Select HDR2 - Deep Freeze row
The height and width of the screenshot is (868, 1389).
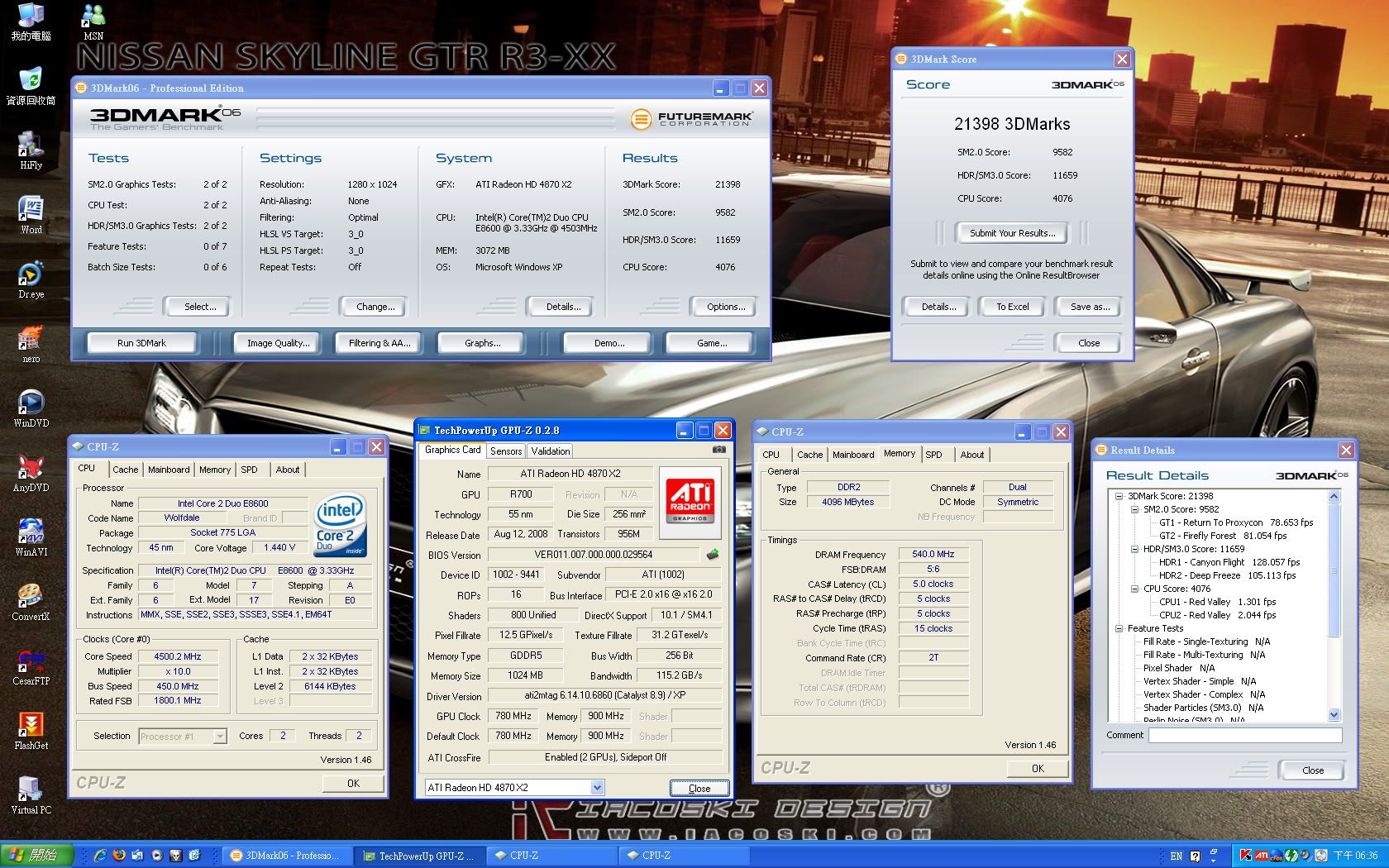pyautogui.click(x=1226, y=575)
